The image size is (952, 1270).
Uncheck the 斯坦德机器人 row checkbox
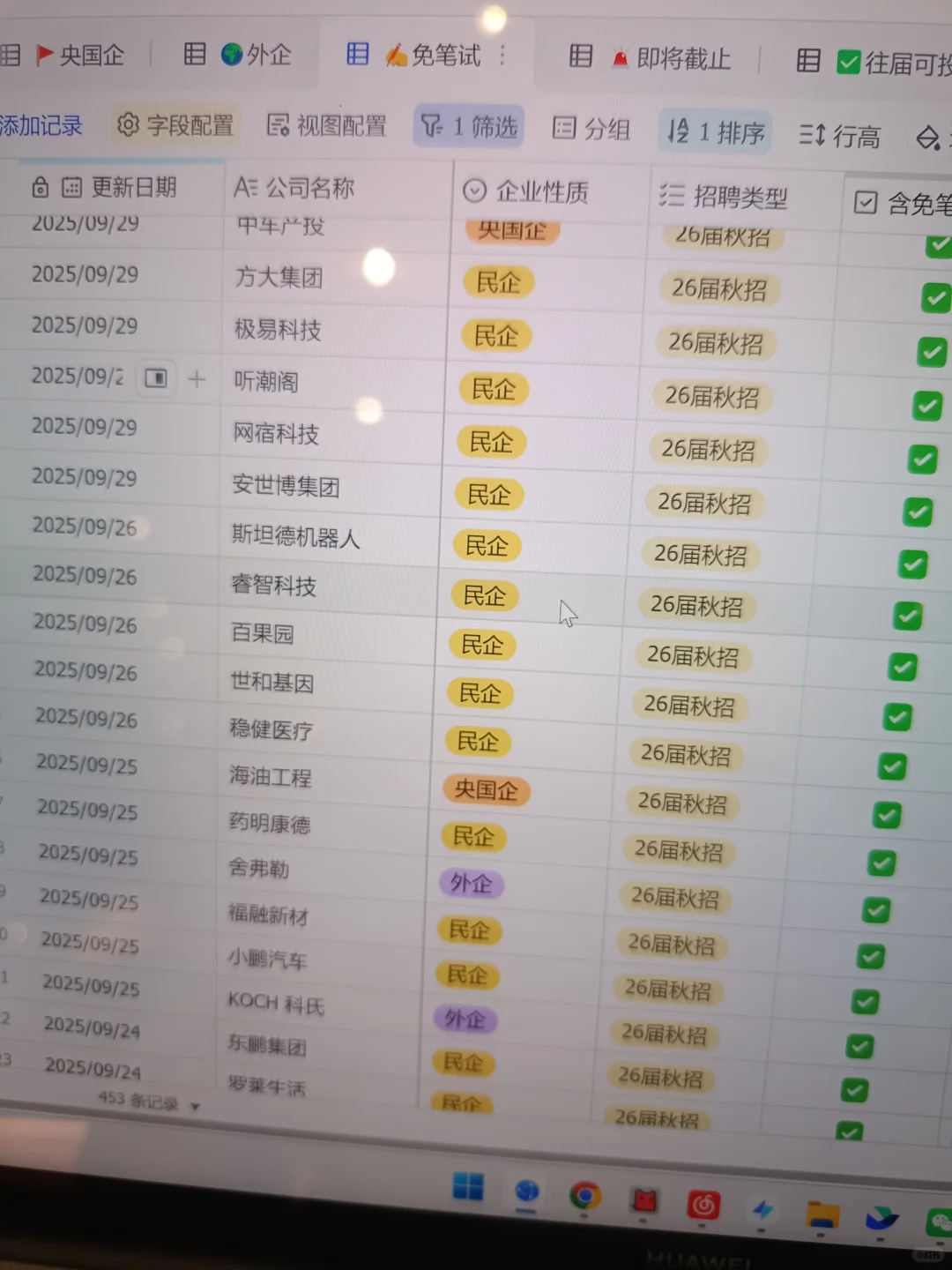point(912,564)
